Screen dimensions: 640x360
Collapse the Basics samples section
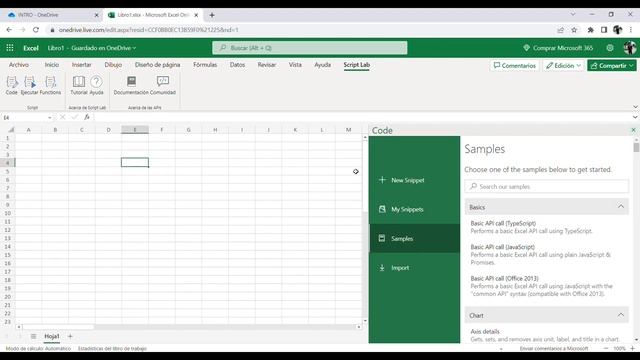pyautogui.click(x=620, y=207)
